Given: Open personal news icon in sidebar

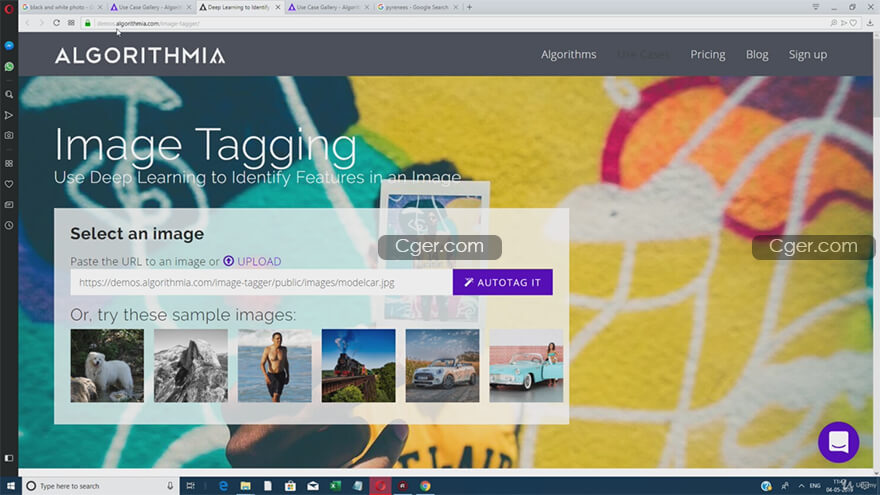Looking at the screenshot, I should pos(9,205).
